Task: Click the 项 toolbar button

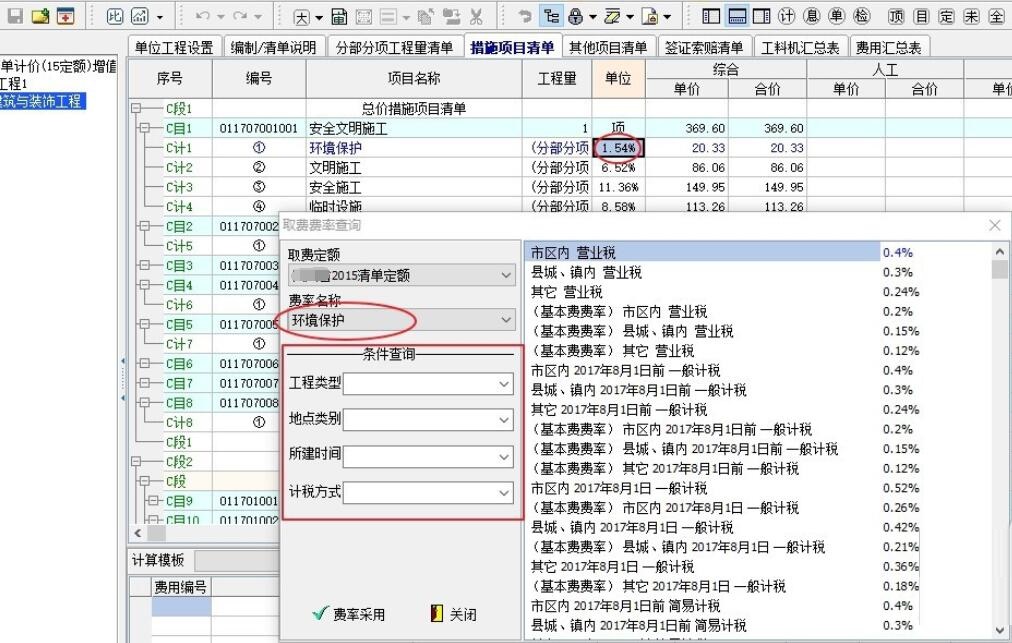Action: [896, 16]
